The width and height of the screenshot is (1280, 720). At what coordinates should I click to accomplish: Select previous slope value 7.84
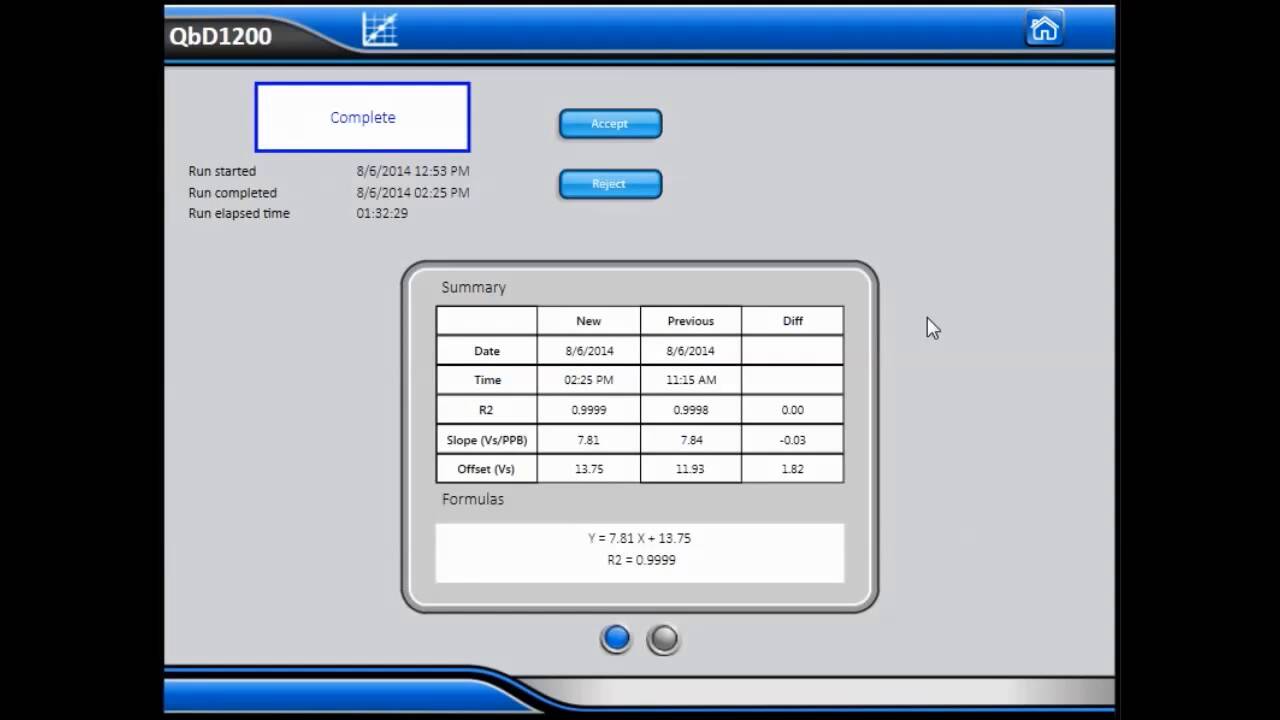click(691, 440)
